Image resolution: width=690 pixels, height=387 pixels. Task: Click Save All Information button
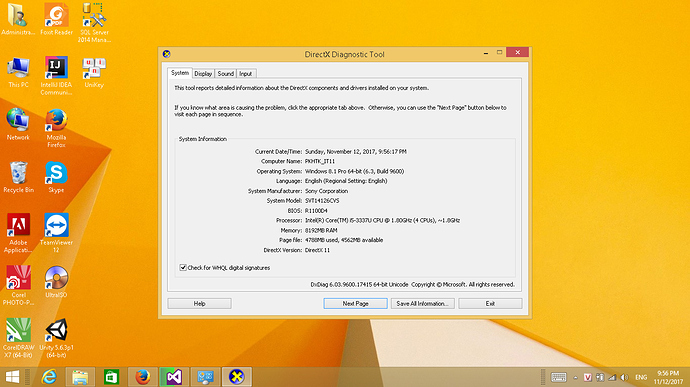[x=422, y=303]
